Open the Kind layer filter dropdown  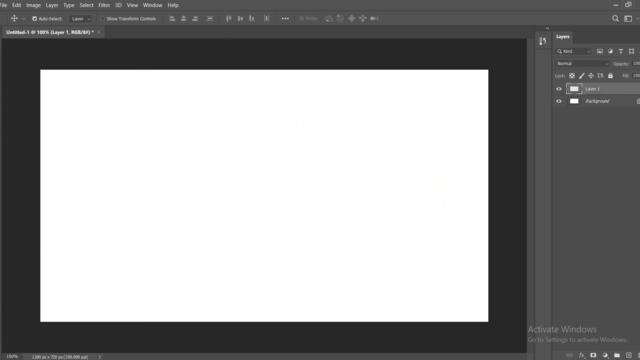tap(573, 51)
